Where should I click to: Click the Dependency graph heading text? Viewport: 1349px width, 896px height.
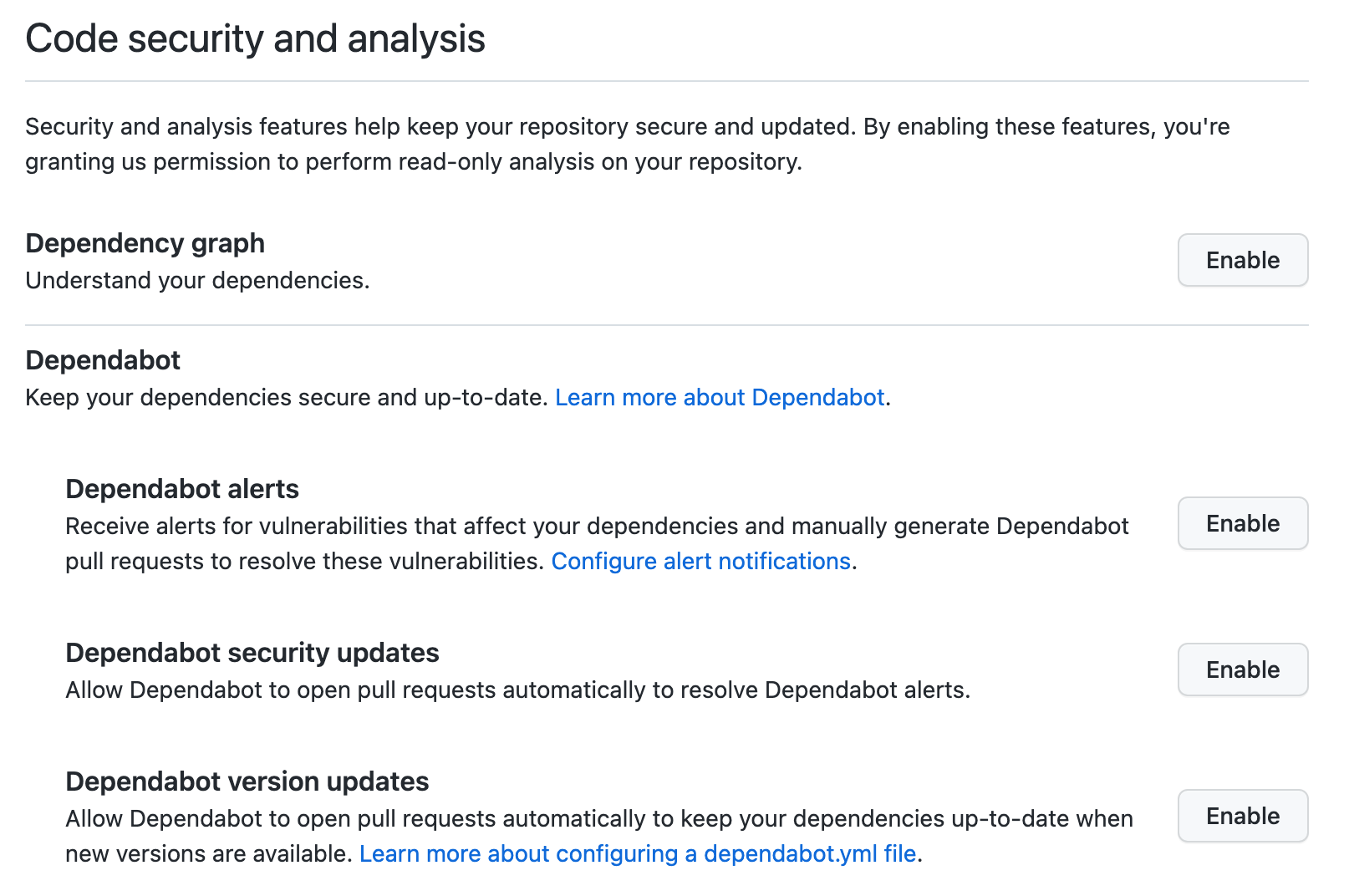pyautogui.click(x=145, y=243)
